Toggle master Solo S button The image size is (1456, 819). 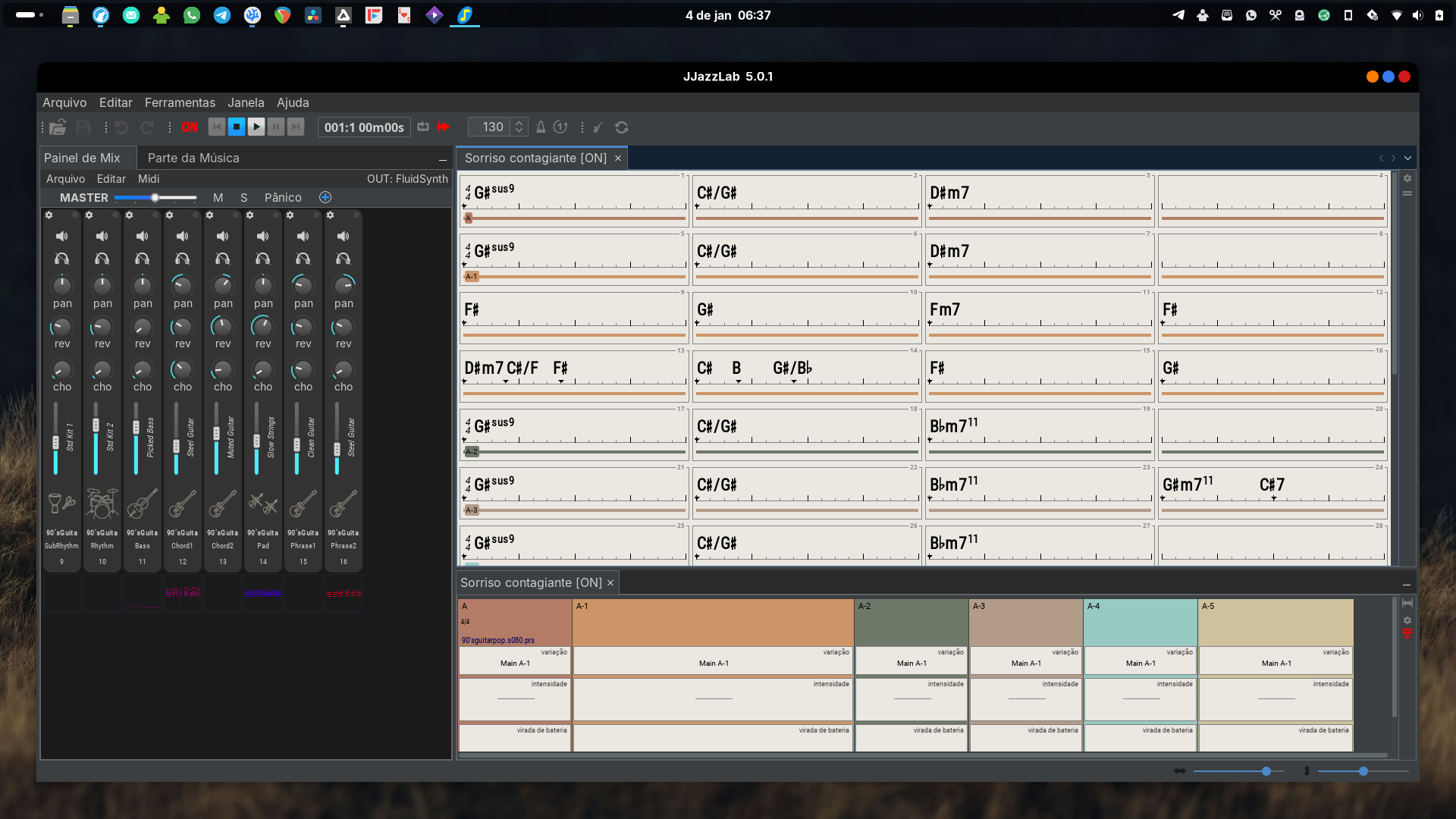click(x=244, y=198)
